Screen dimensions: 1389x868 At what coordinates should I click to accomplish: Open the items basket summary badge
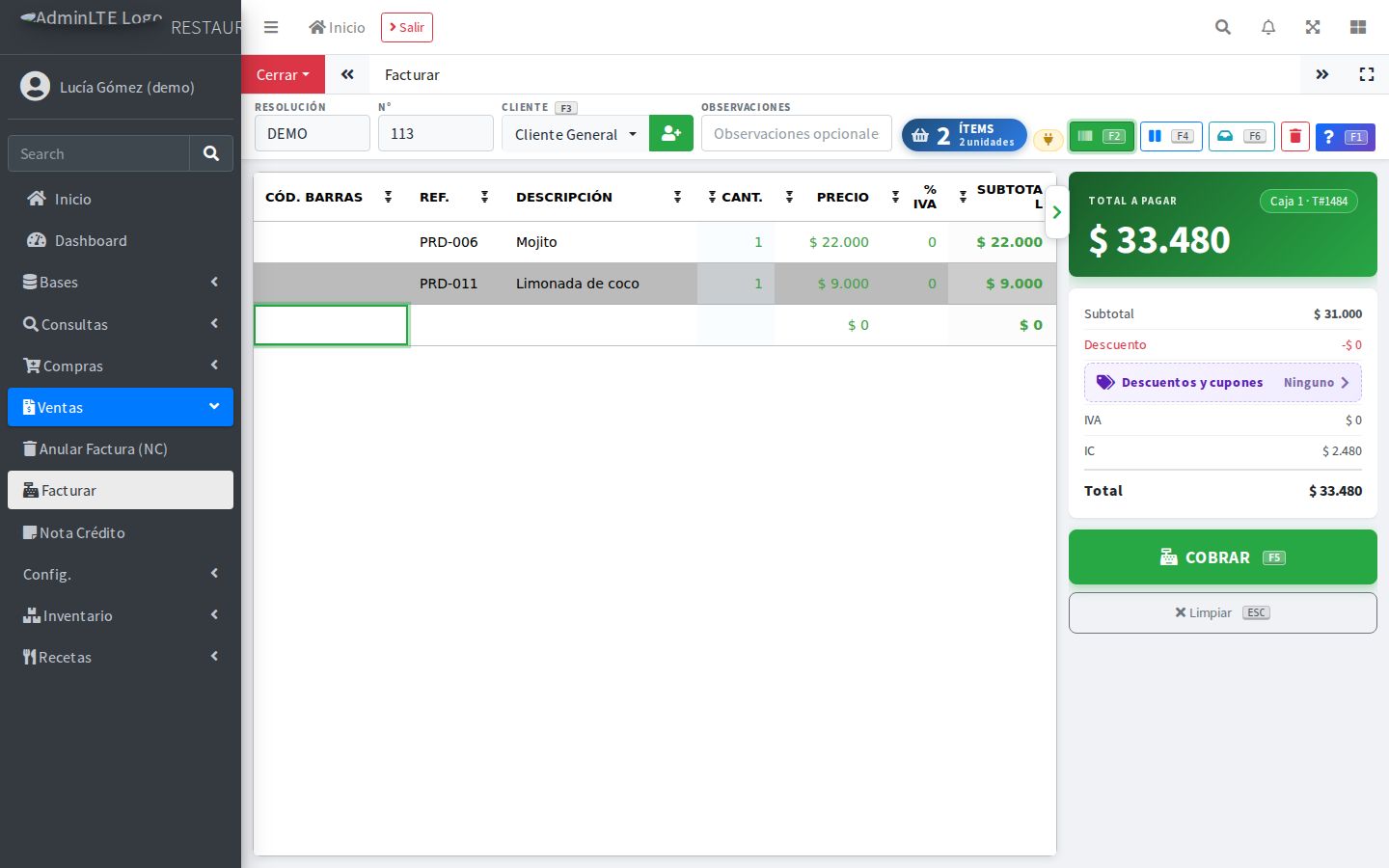point(964,135)
